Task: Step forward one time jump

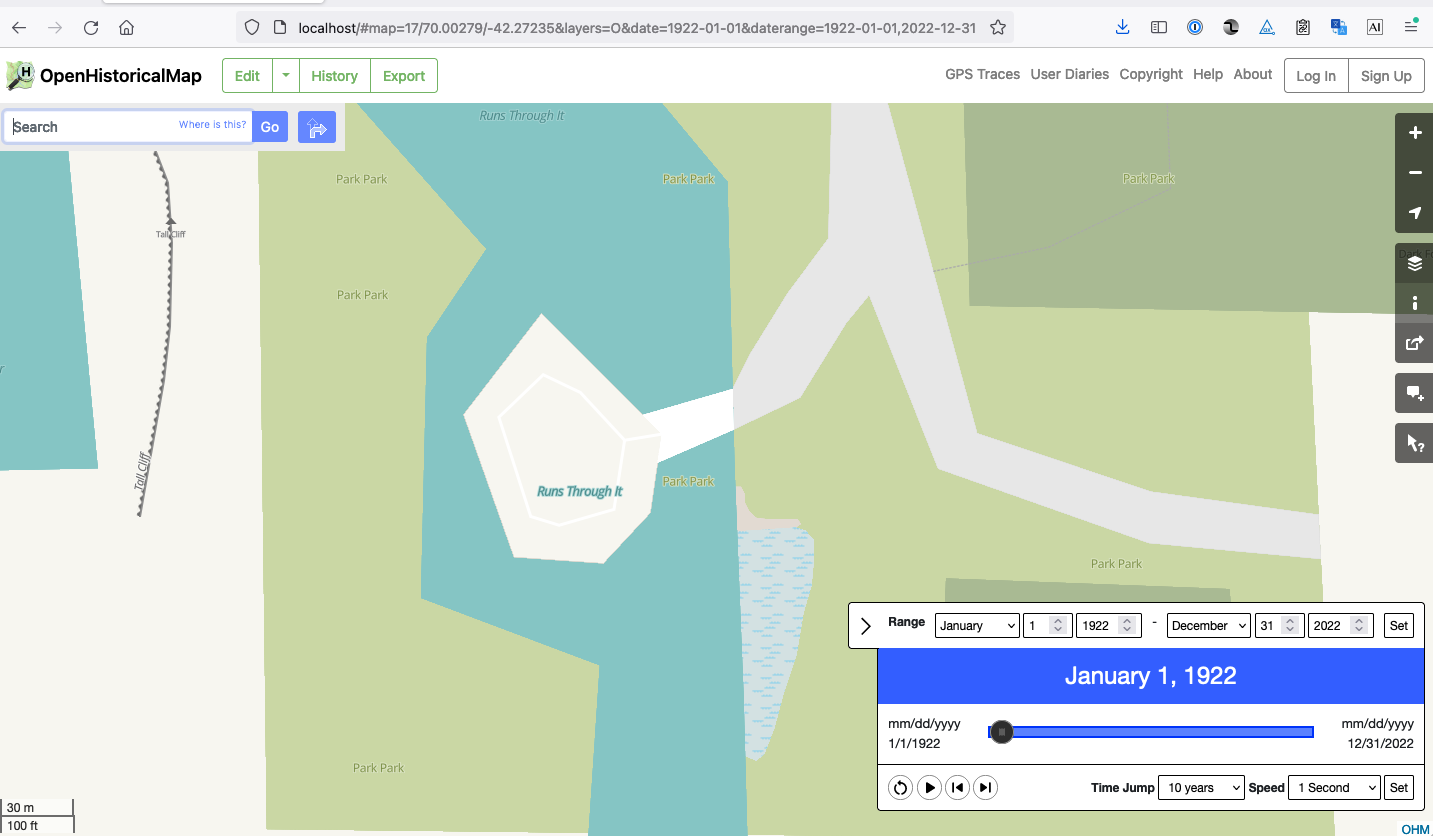Action: click(x=985, y=787)
